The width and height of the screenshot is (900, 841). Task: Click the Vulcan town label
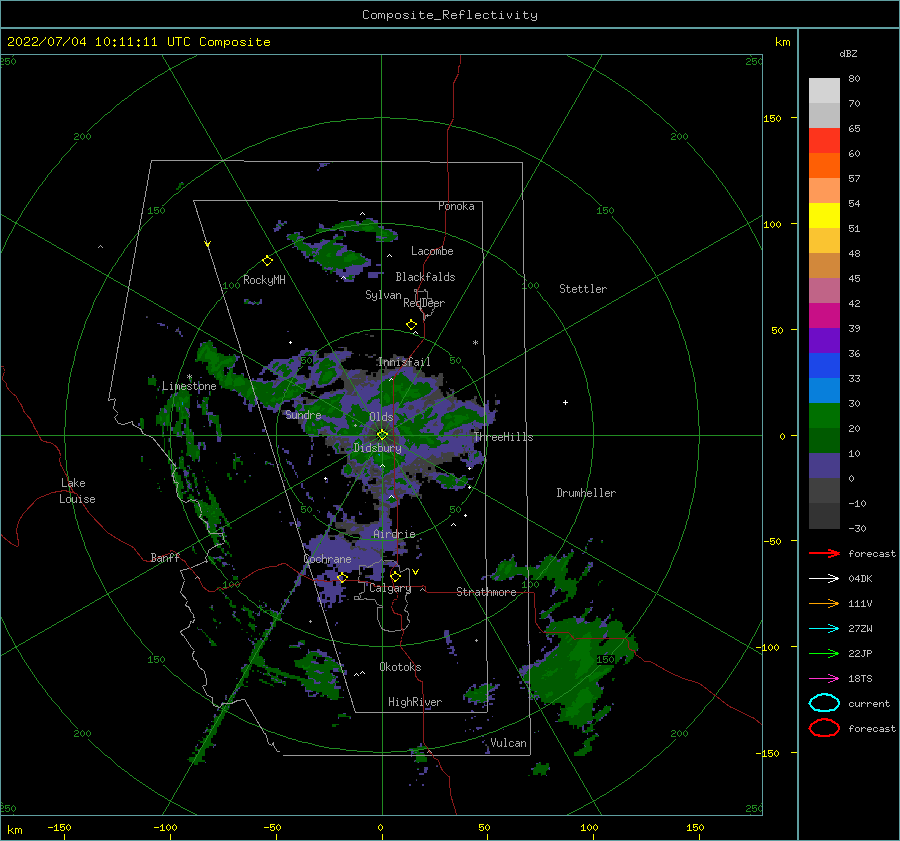pyautogui.click(x=508, y=743)
